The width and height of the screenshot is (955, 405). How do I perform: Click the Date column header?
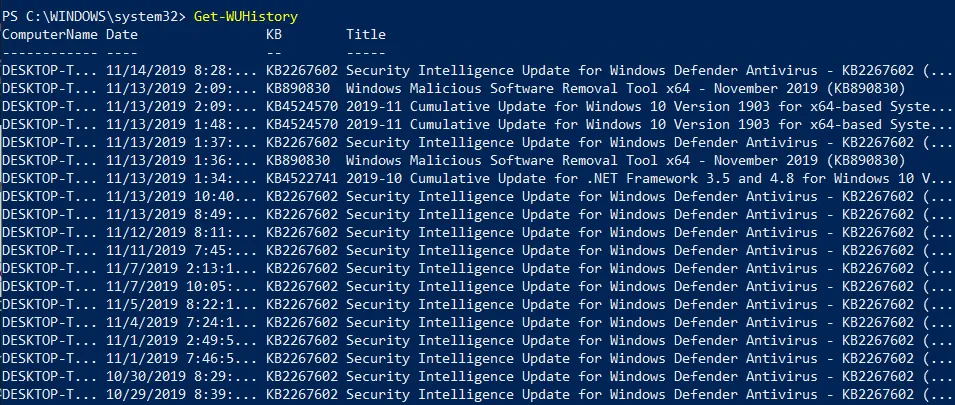(x=122, y=34)
